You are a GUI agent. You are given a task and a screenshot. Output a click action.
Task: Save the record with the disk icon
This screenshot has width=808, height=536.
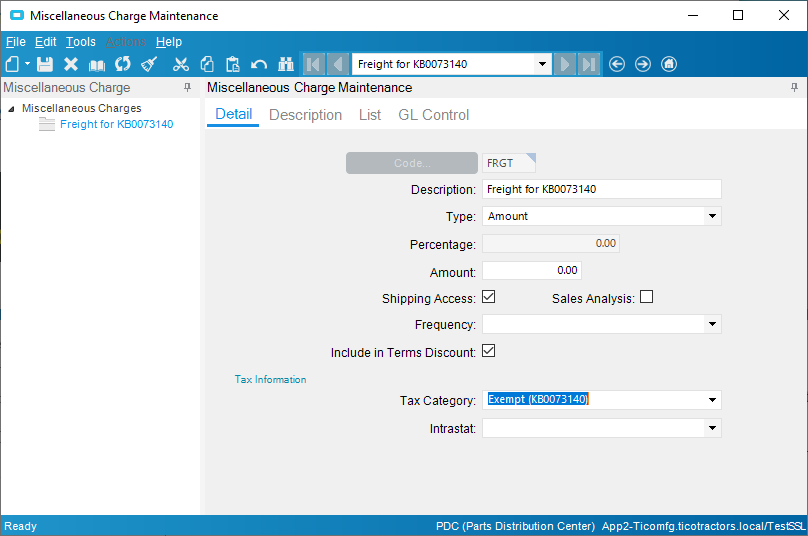tap(45, 64)
